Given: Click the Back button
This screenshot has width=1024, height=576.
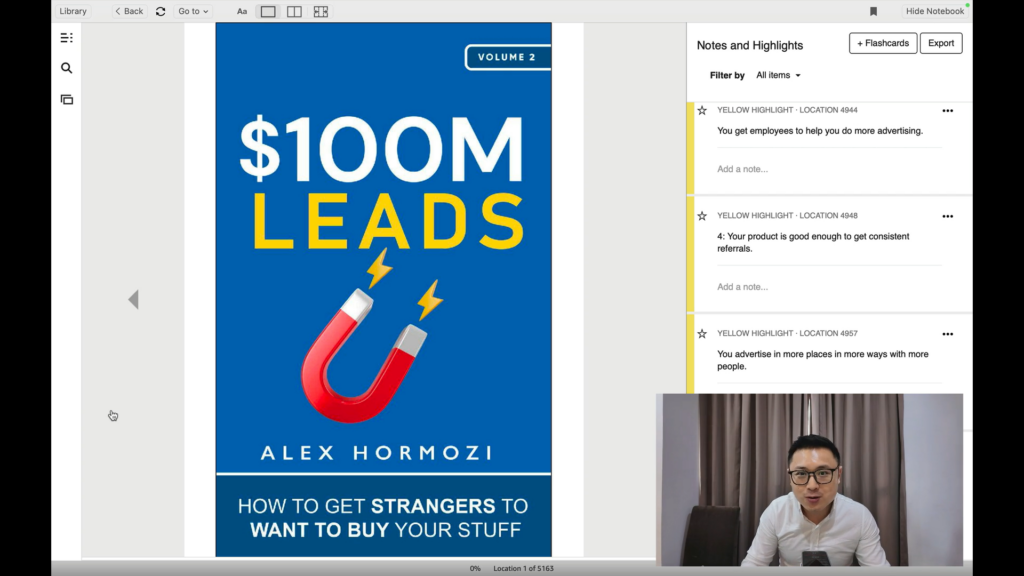Looking at the screenshot, I should 129,11.
